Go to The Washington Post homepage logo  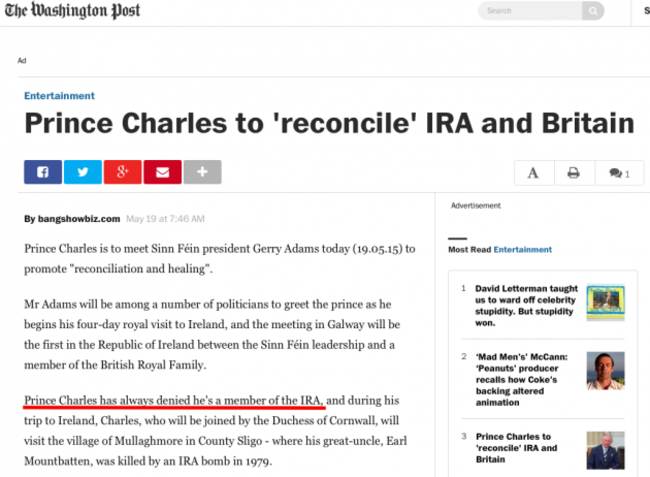click(x=73, y=11)
